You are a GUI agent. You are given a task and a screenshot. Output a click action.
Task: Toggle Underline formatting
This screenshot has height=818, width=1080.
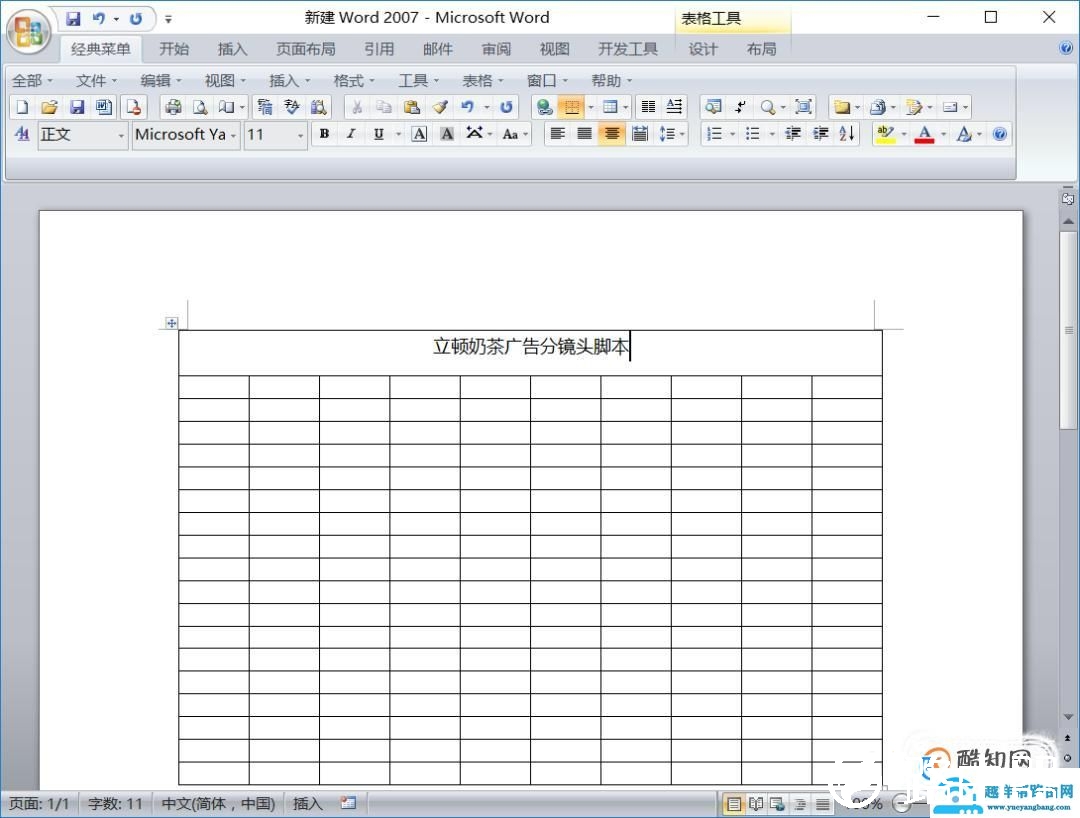pos(378,134)
